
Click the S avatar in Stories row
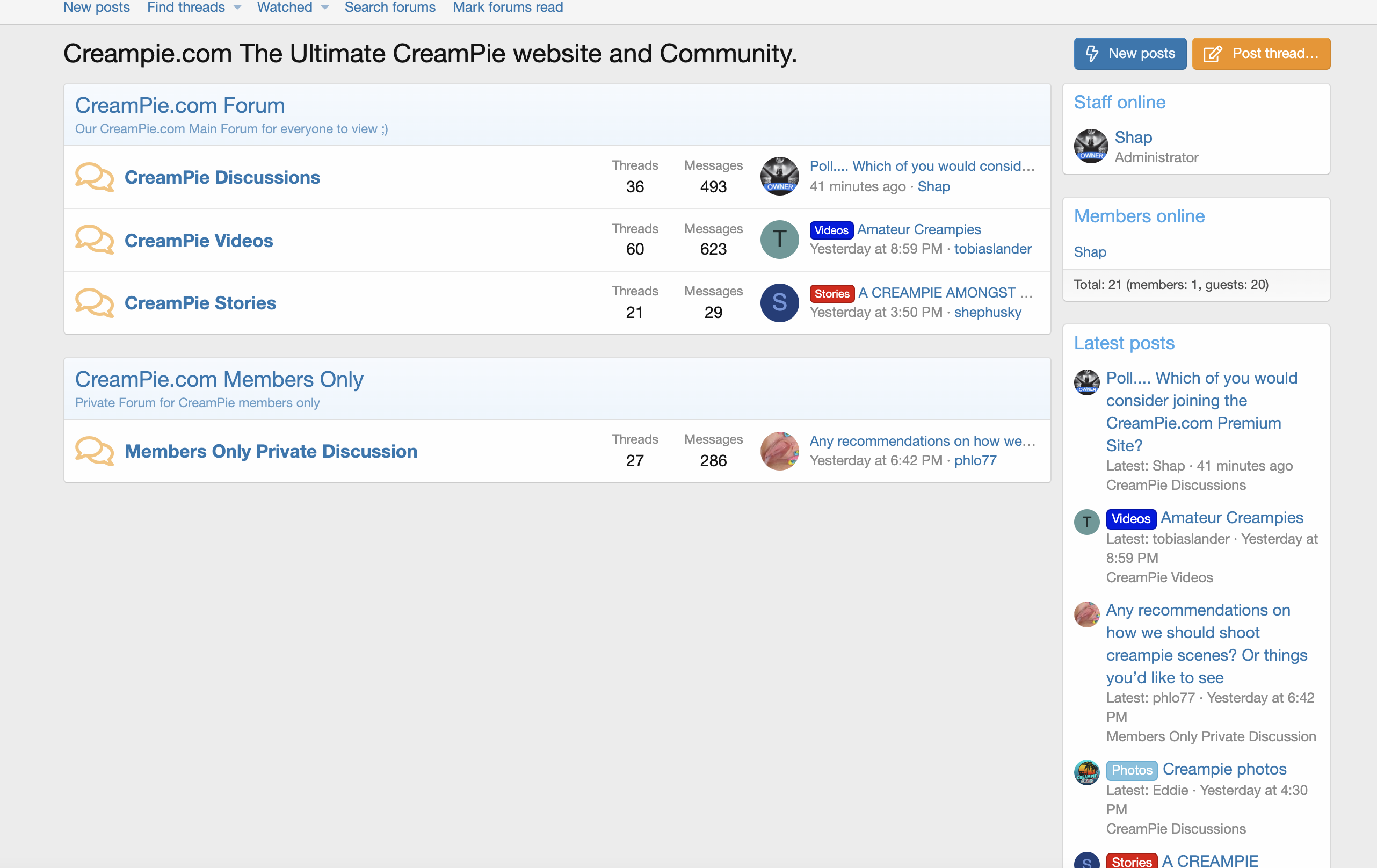point(779,302)
